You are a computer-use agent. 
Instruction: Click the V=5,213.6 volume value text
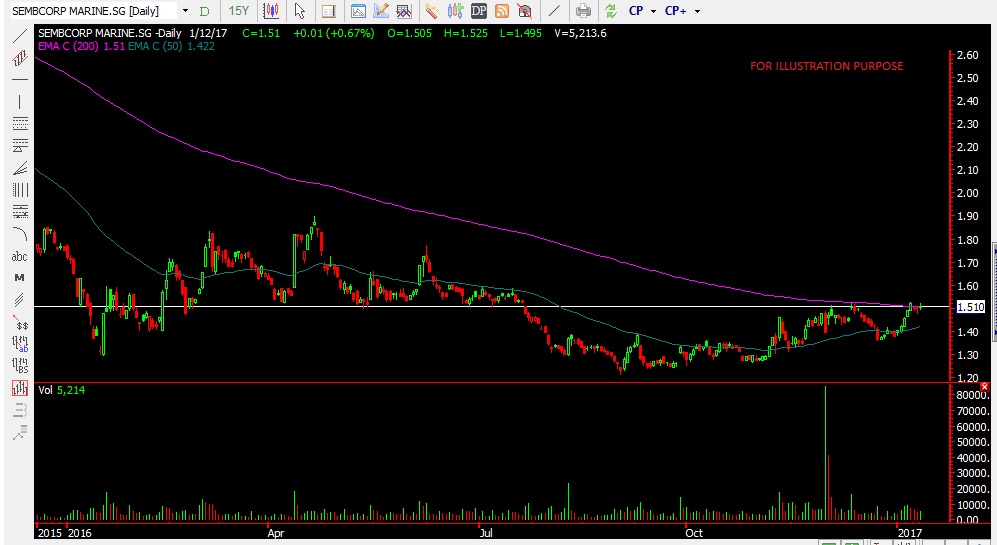(x=580, y=33)
